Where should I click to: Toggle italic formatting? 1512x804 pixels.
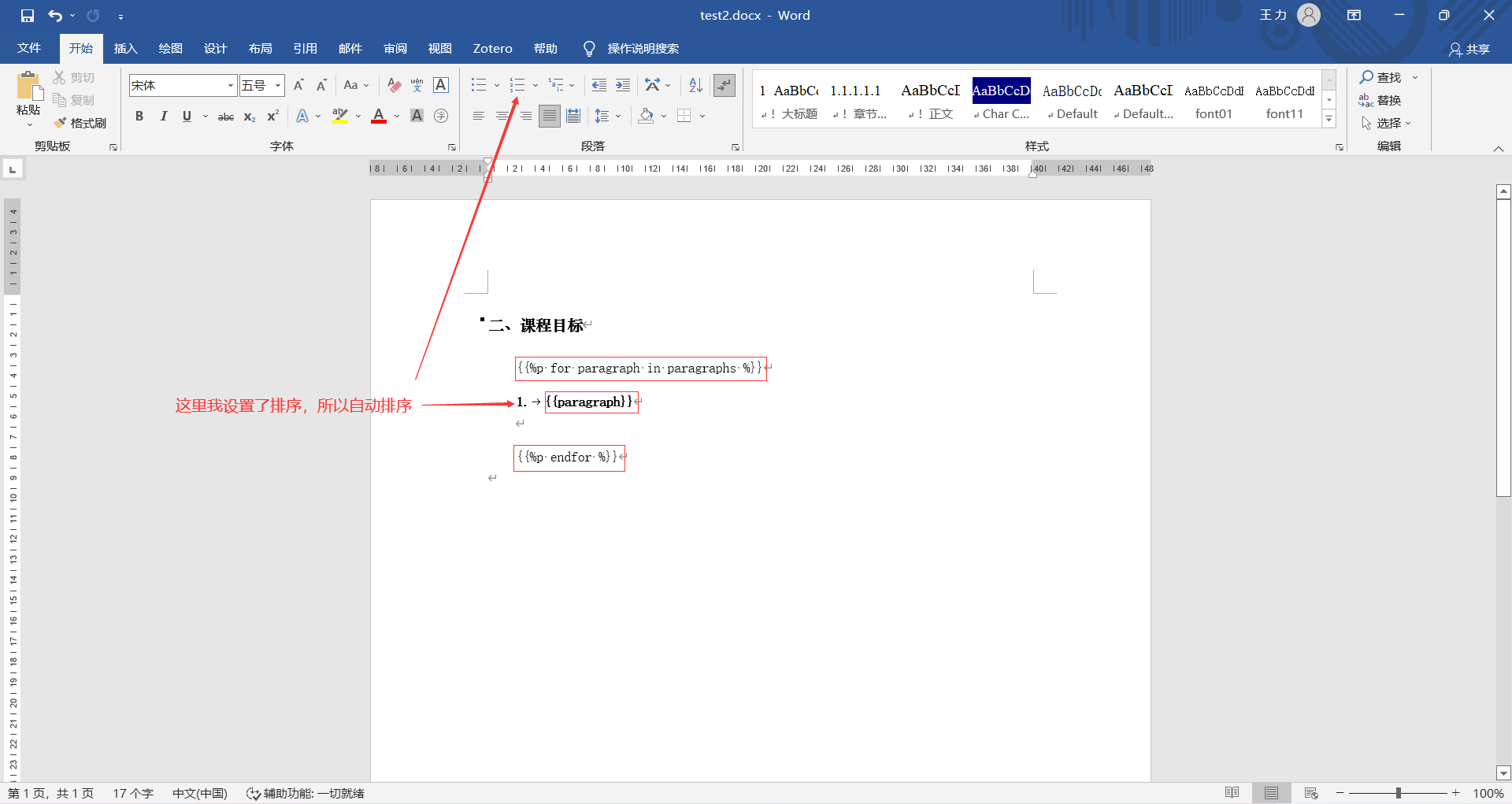click(x=163, y=116)
